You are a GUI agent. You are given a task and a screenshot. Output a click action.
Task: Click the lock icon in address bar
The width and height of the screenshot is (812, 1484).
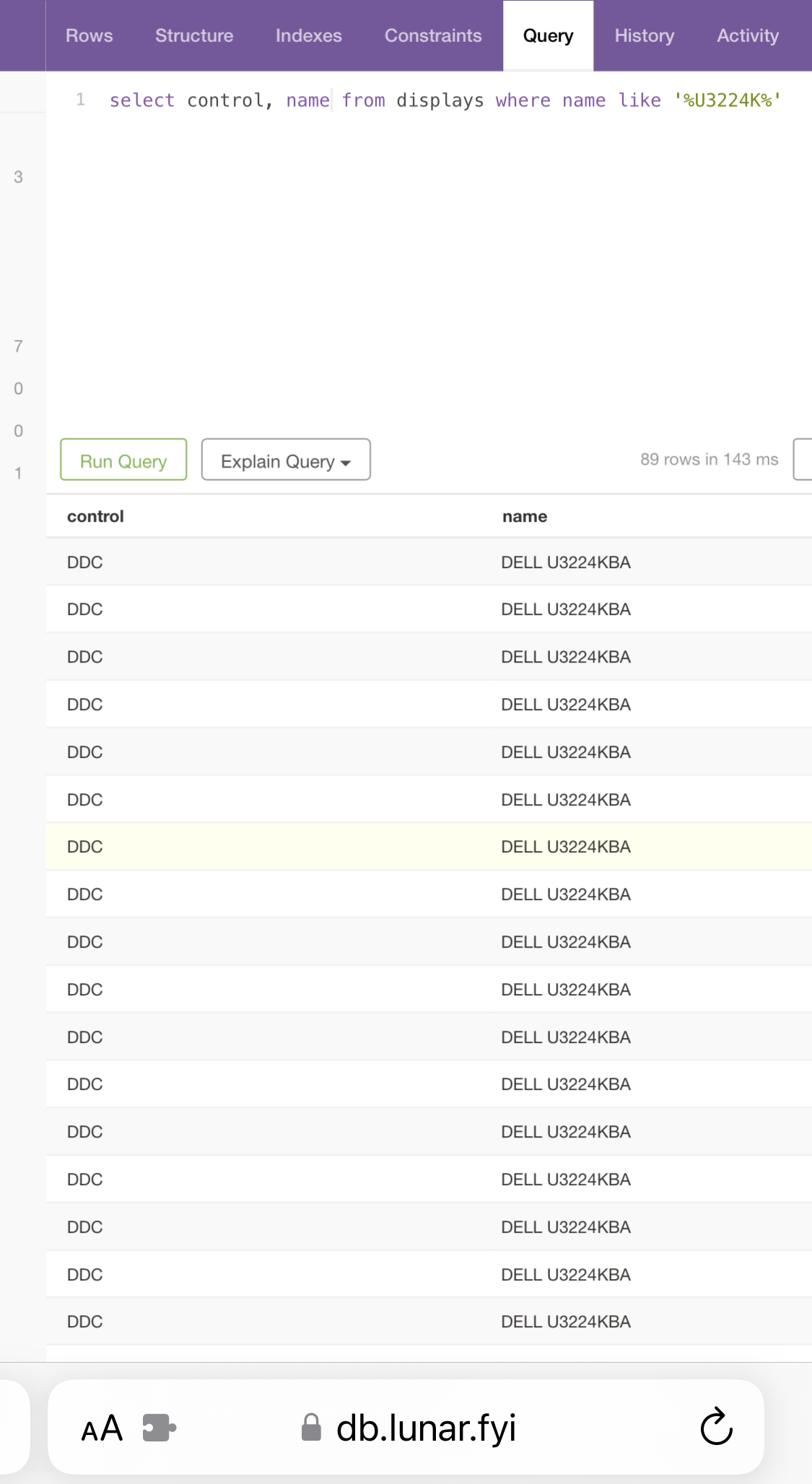(x=311, y=1428)
